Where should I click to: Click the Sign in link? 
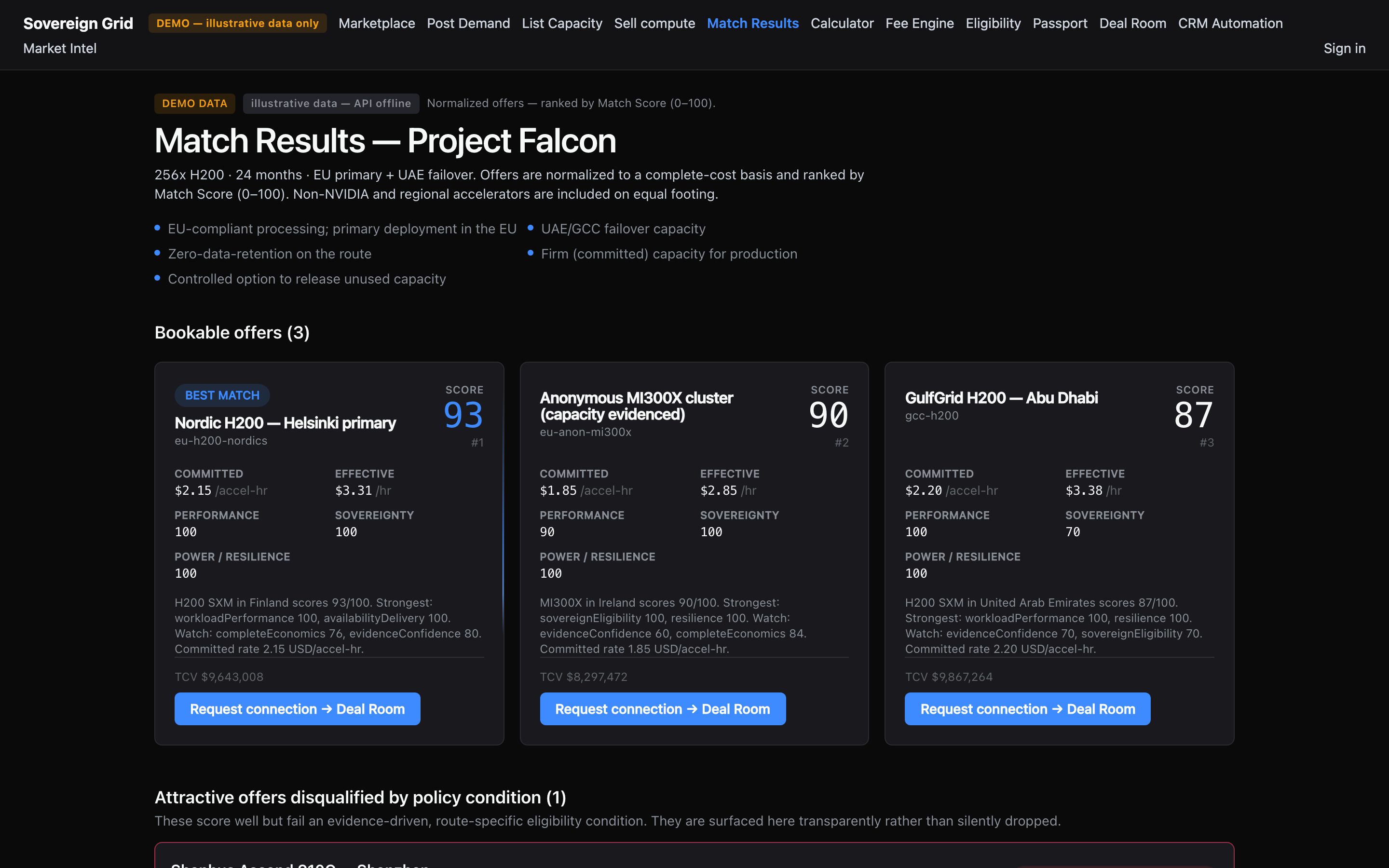(1344, 49)
